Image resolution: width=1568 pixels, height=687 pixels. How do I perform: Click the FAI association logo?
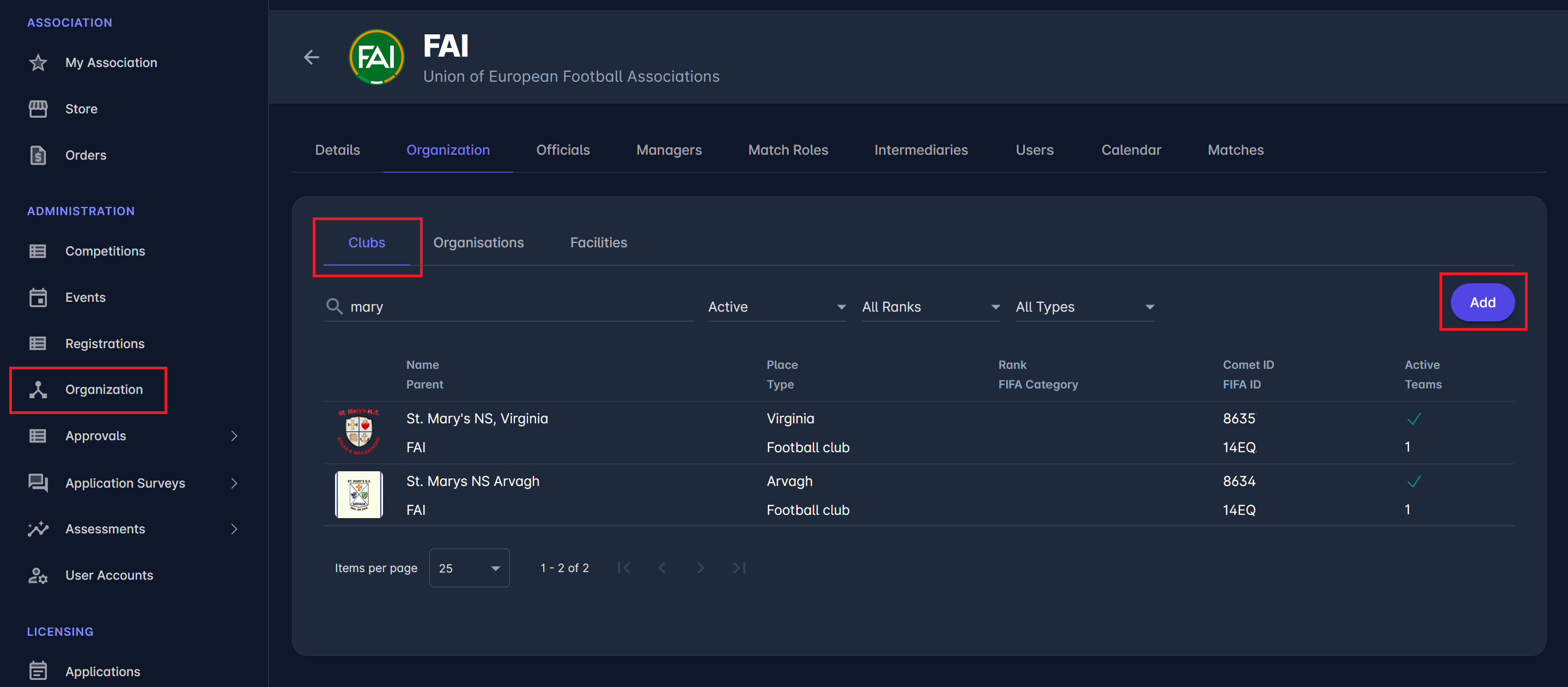click(376, 57)
